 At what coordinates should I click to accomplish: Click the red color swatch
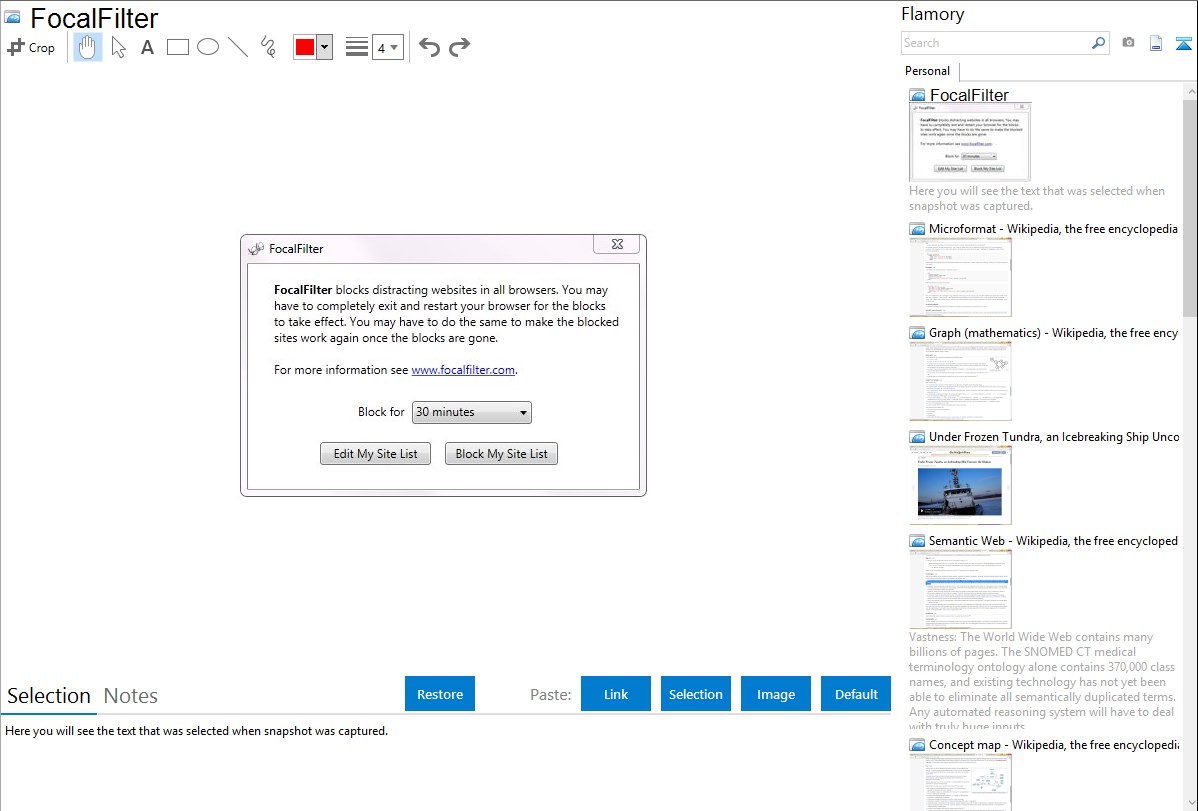[x=305, y=47]
